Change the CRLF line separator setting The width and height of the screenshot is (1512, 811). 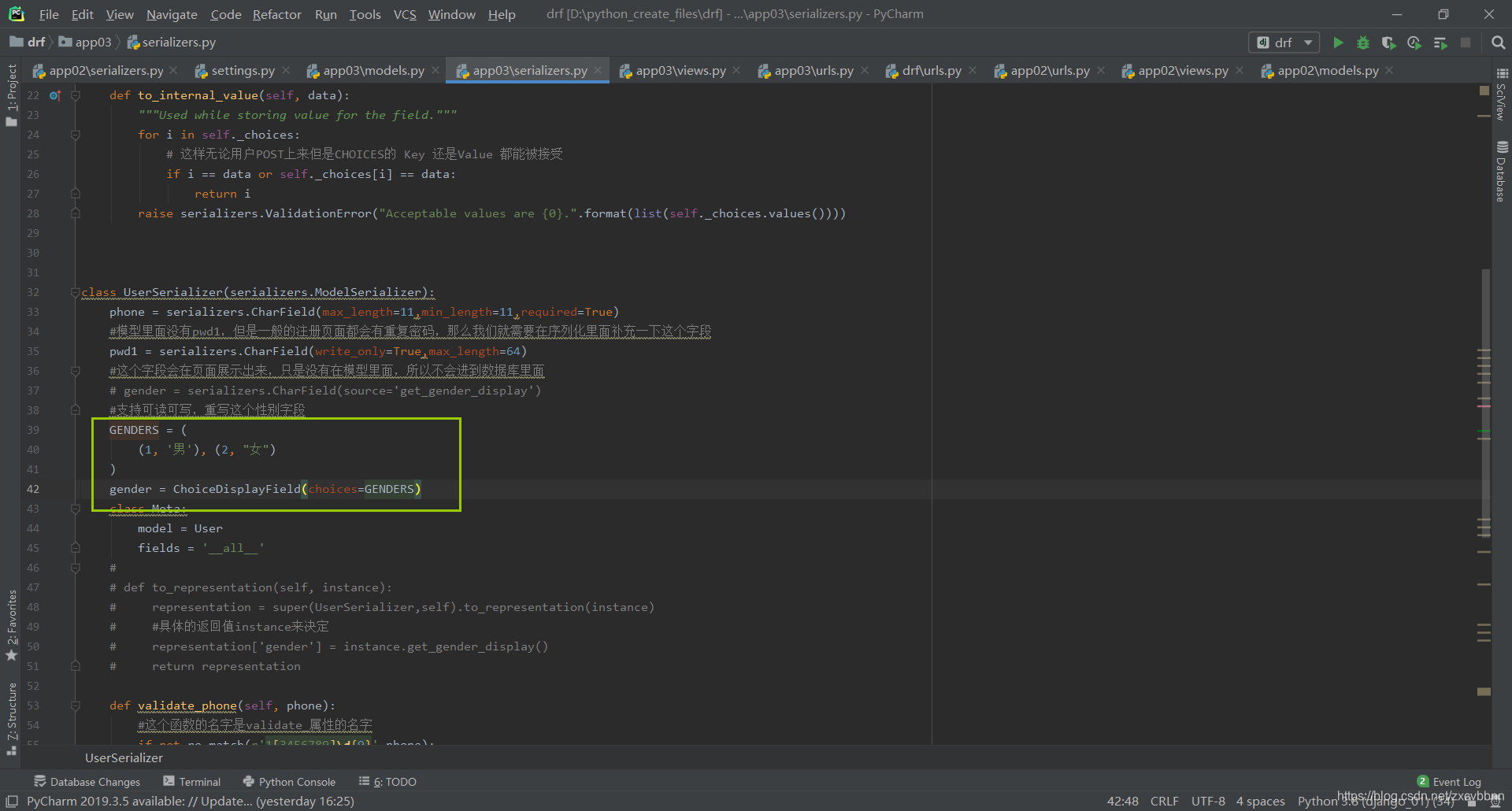(x=1165, y=802)
